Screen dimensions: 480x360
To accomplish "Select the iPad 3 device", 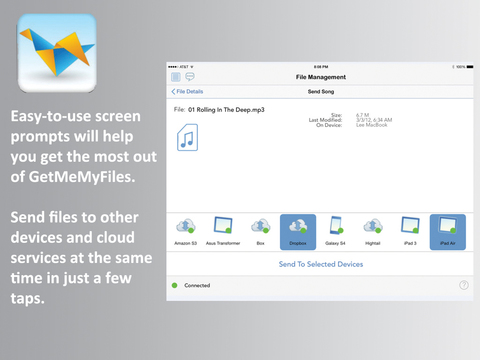I will click(x=410, y=232).
